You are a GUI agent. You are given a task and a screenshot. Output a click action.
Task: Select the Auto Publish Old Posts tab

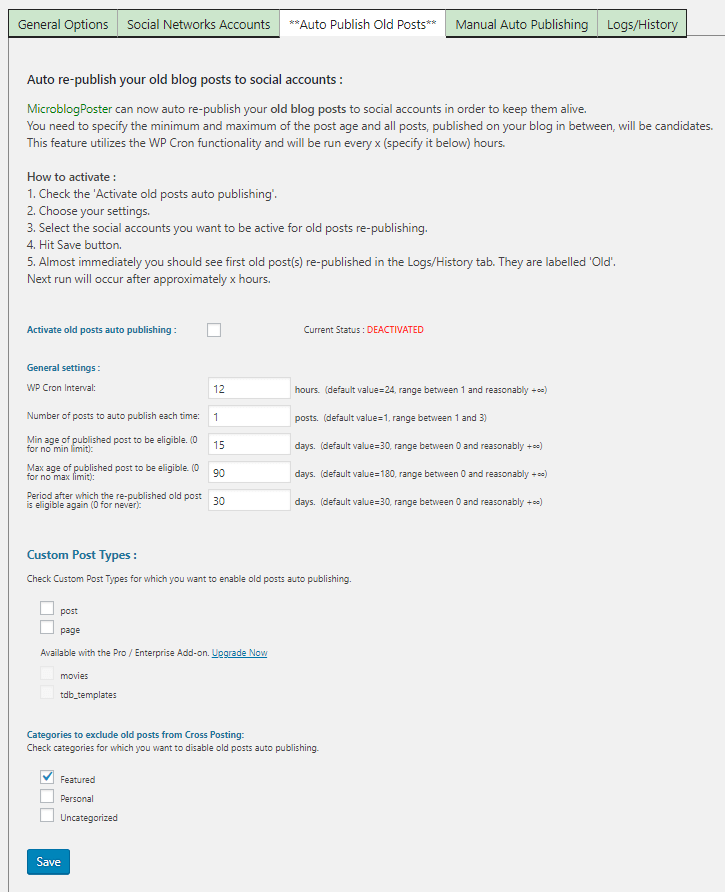tap(361, 24)
